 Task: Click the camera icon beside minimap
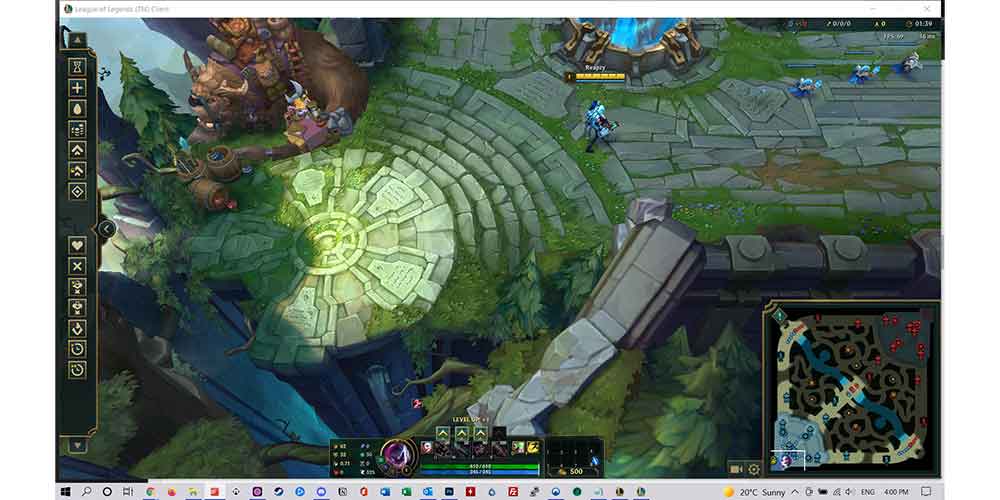736,469
